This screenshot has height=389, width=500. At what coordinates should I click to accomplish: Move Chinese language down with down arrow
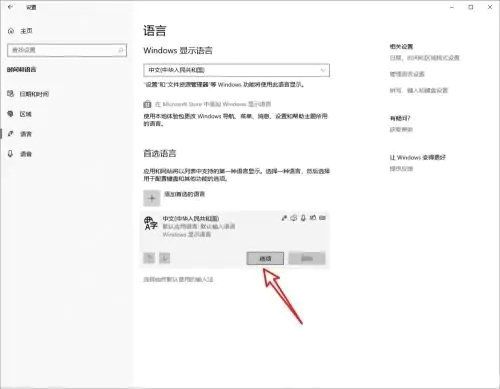[164, 258]
